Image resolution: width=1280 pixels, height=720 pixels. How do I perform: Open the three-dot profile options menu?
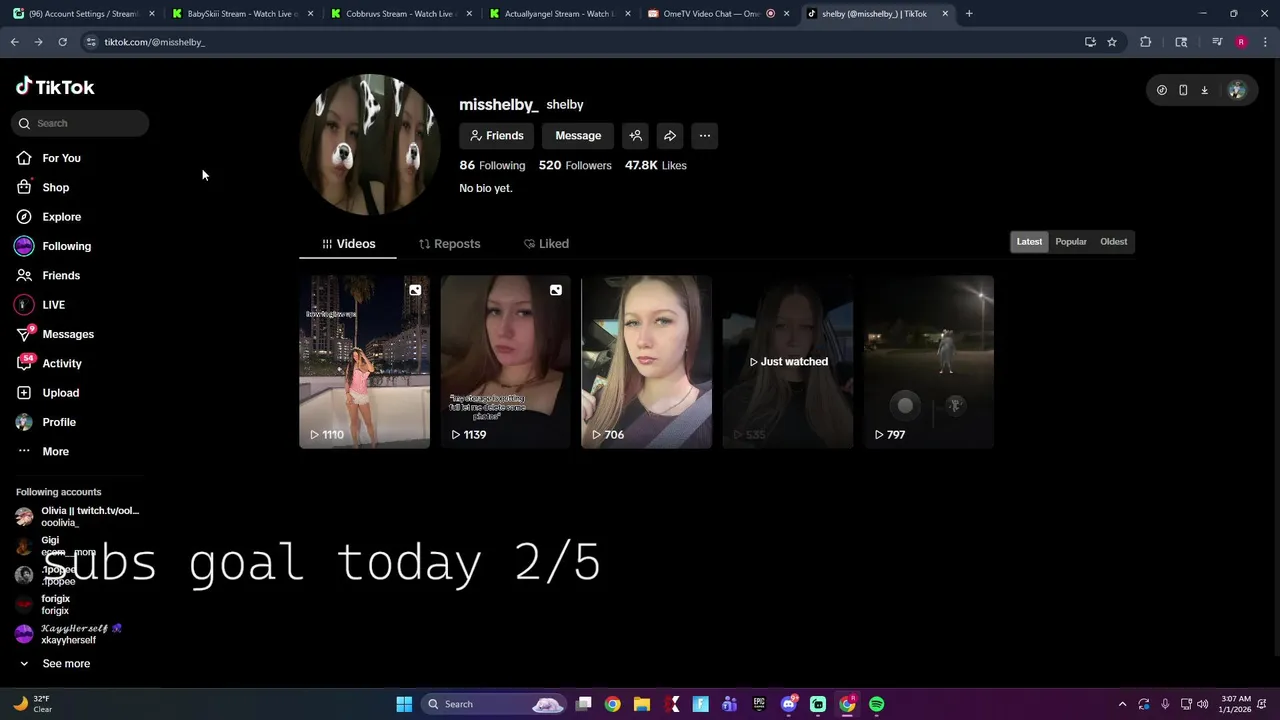[x=705, y=136]
